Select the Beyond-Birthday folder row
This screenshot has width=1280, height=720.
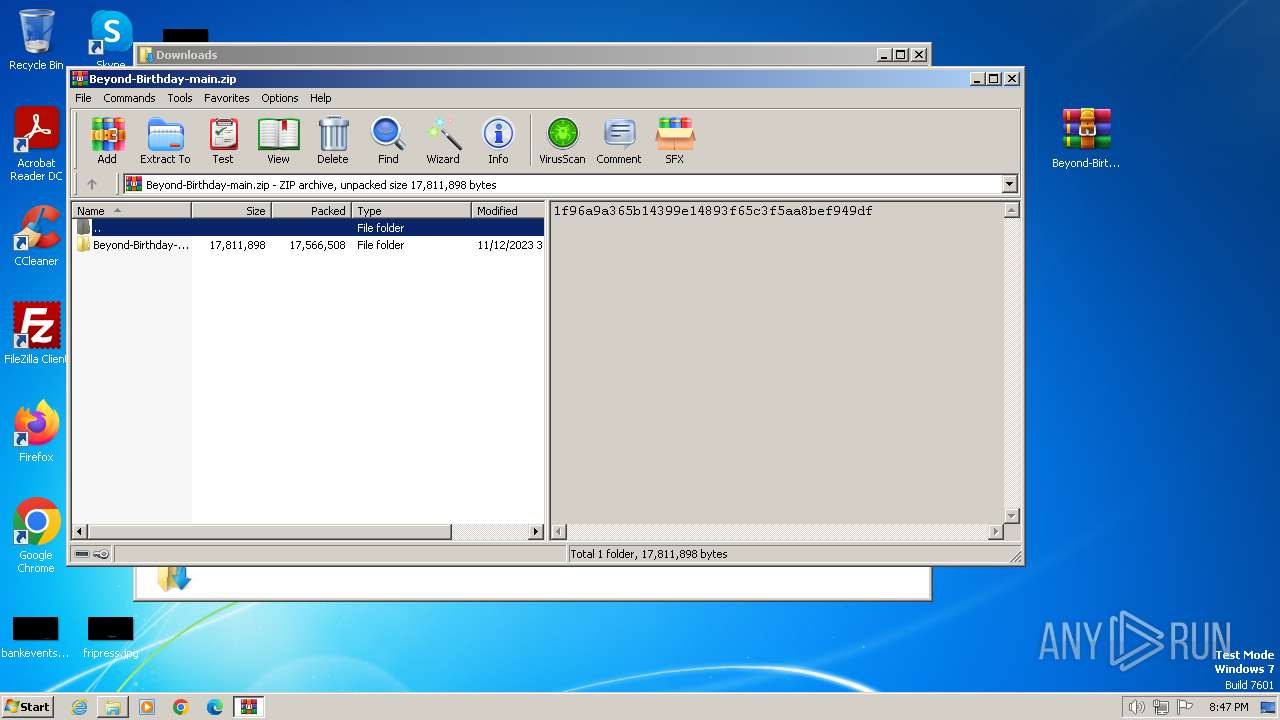click(309, 245)
